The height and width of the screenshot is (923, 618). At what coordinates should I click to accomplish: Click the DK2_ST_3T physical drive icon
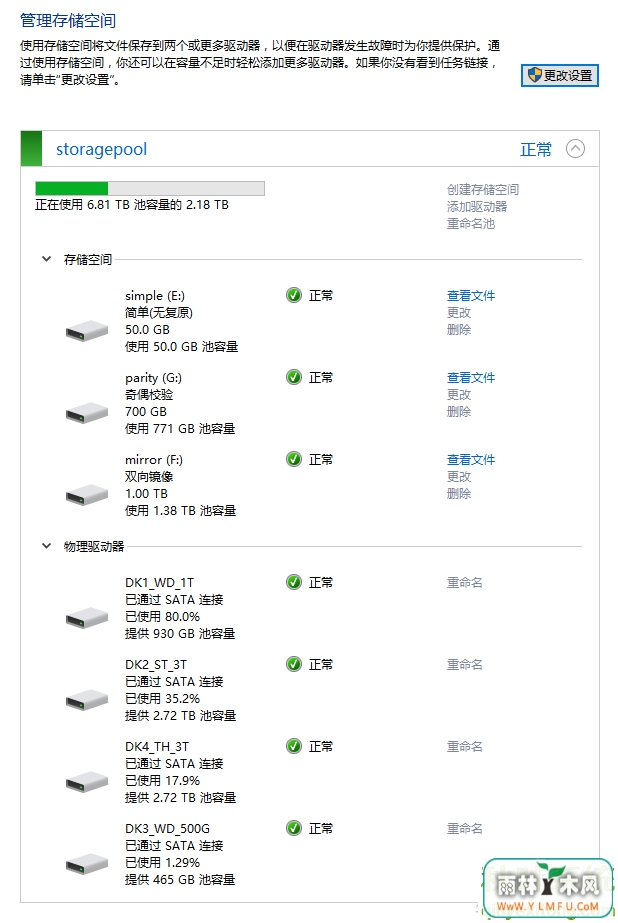(87, 700)
